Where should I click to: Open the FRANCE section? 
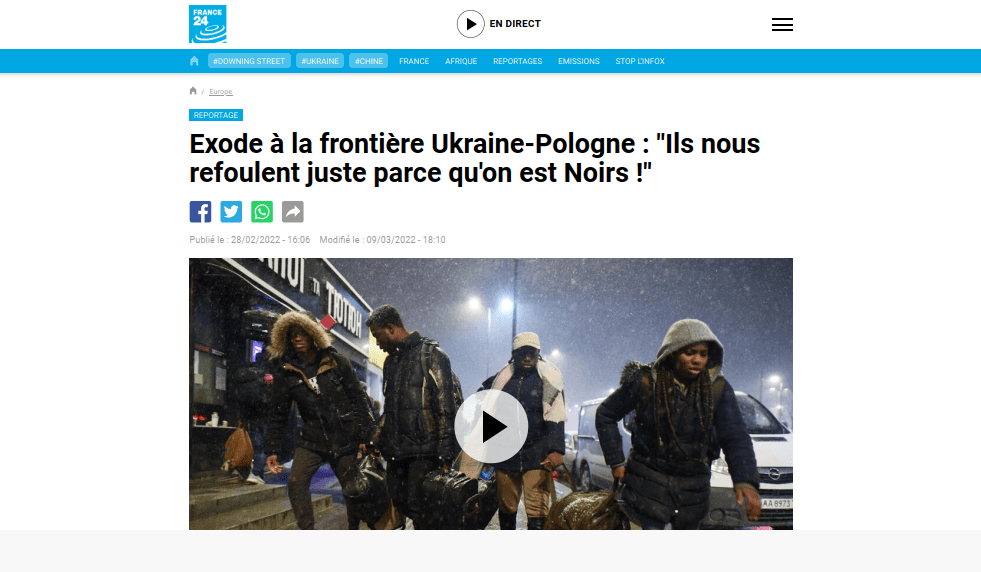414,61
